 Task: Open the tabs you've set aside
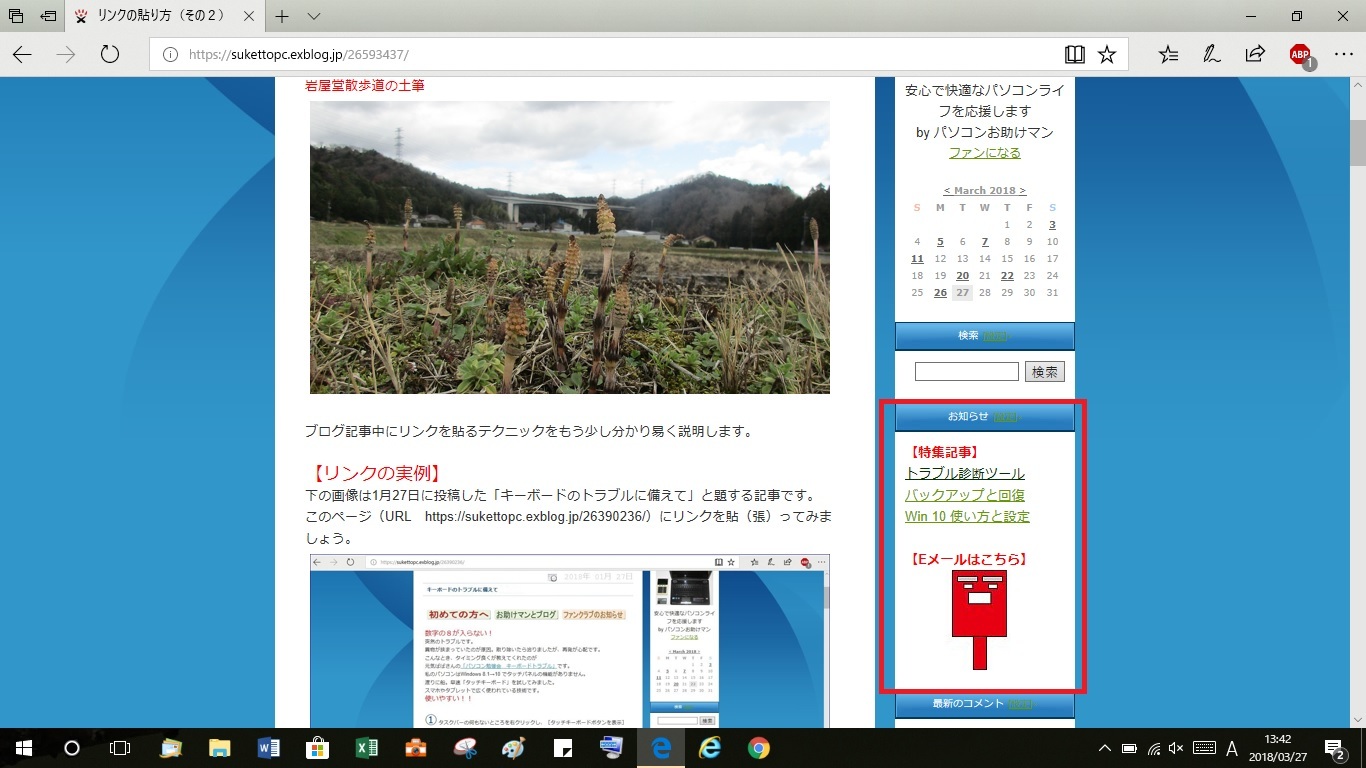point(16,16)
